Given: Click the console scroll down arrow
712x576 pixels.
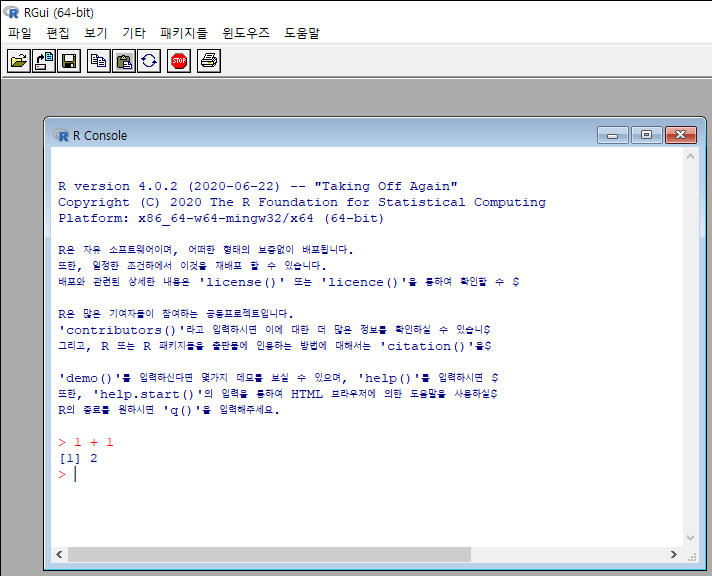Looking at the screenshot, I should 691,538.
